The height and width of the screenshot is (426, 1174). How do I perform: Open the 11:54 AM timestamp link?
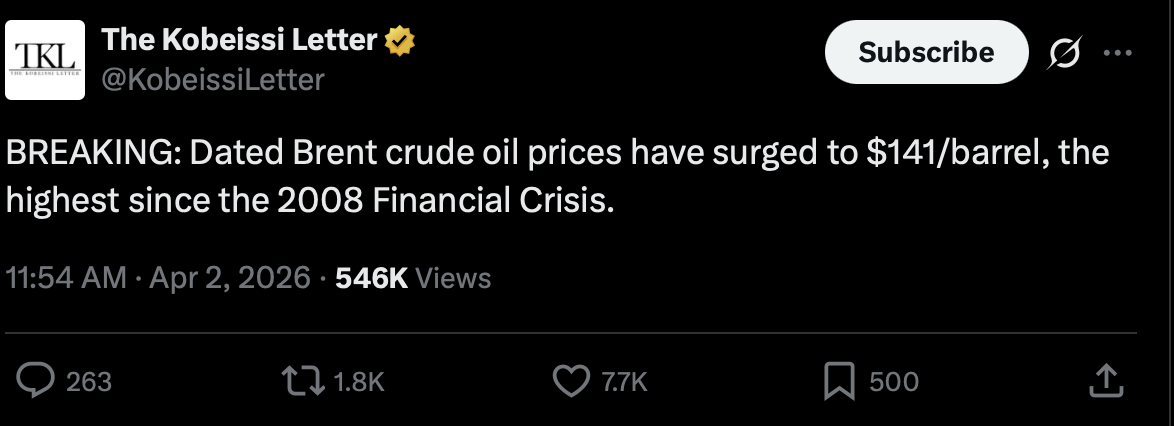point(66,278)
